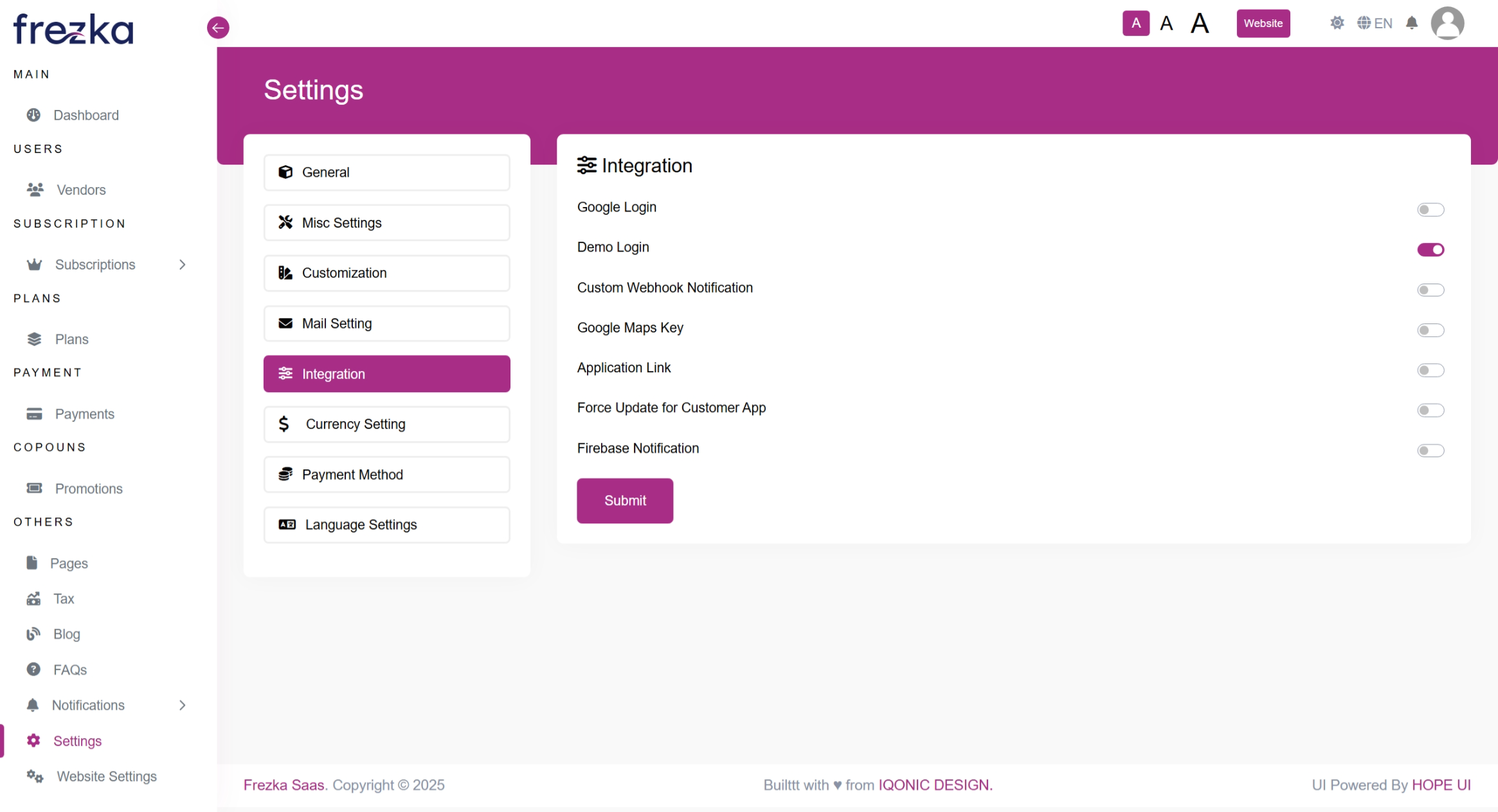Image resolution: width=1498 pixels, height=812 pixels.
Task: Open the IQONIC DESIGN footer link
Action: click(935, 785)
